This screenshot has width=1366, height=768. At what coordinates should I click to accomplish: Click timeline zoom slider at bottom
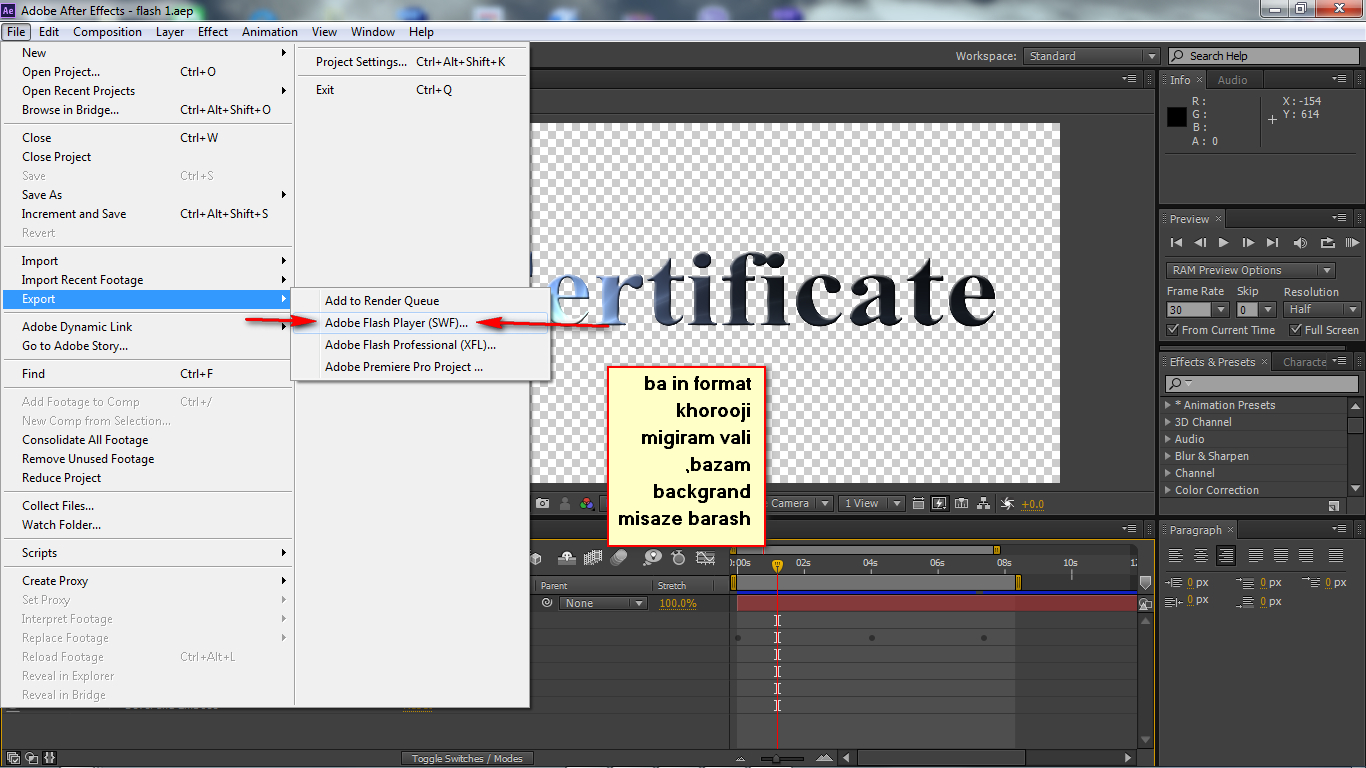(x=776, y=759)
